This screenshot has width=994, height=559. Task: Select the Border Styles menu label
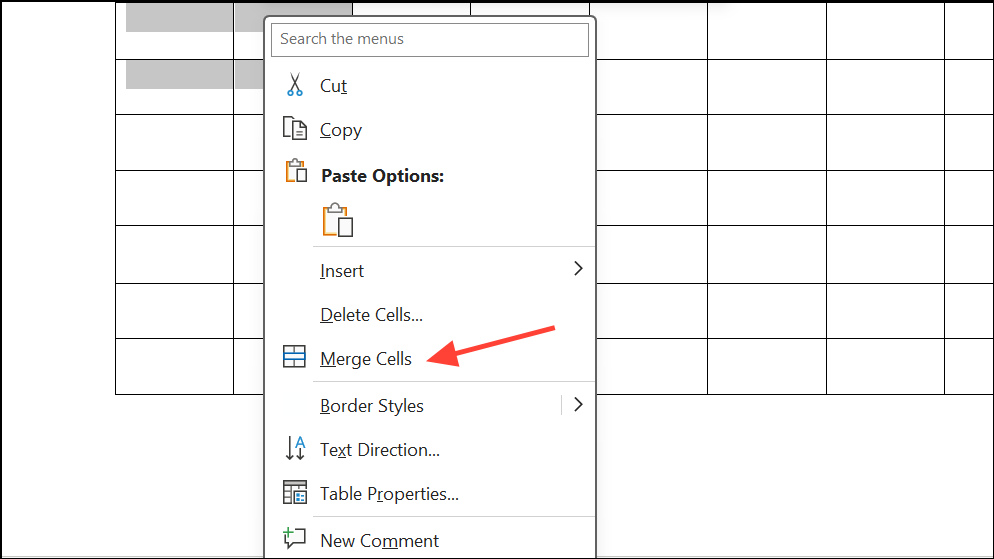pyautogui.click(x=371, y=406)
